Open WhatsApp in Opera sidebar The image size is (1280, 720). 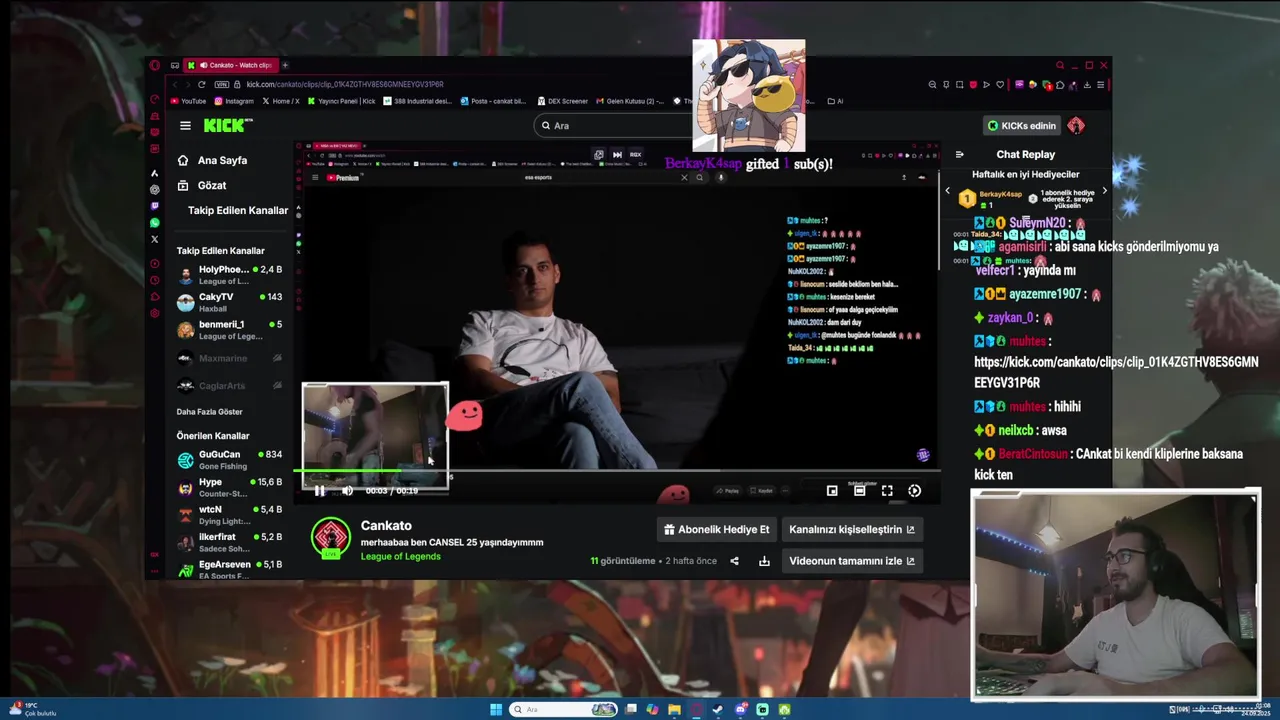pyautogui.click(x=154, y=223)
